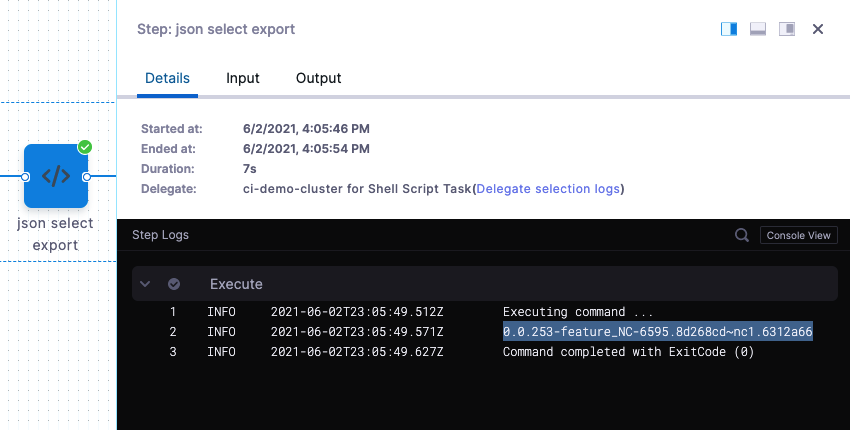This screenshot has height=430, width=850.
Task: Select the right-side panel layout icon
Action: point(729,29)
